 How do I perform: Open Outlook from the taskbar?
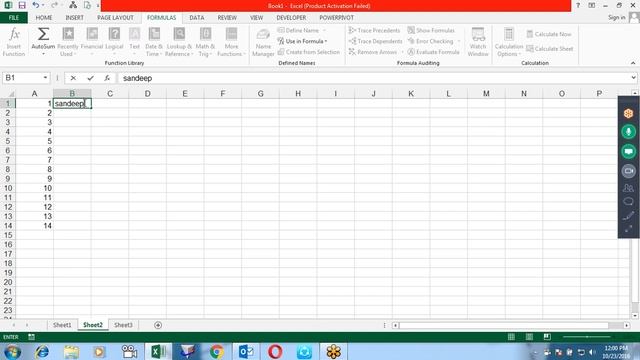point(246,351)
